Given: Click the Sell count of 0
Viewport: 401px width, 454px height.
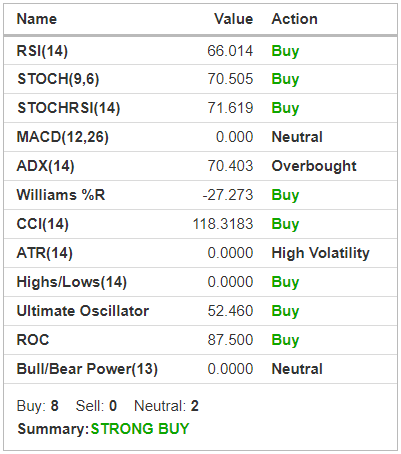Looking at the screenshot, I should (x=113, y=406).
